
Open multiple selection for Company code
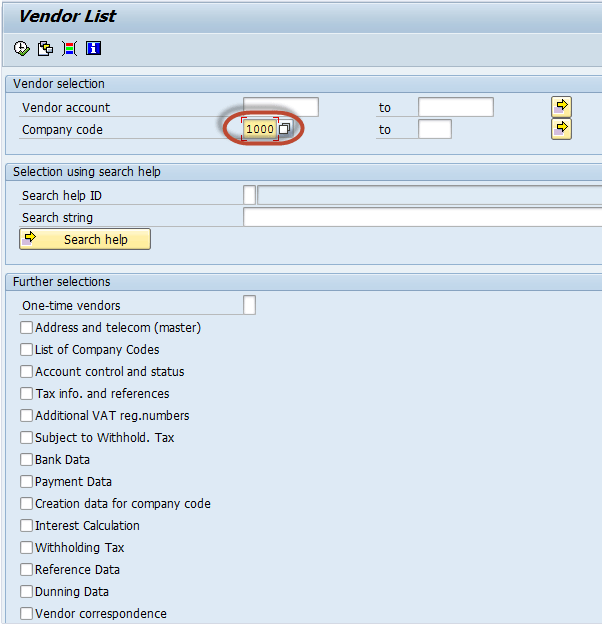point(561,128)
